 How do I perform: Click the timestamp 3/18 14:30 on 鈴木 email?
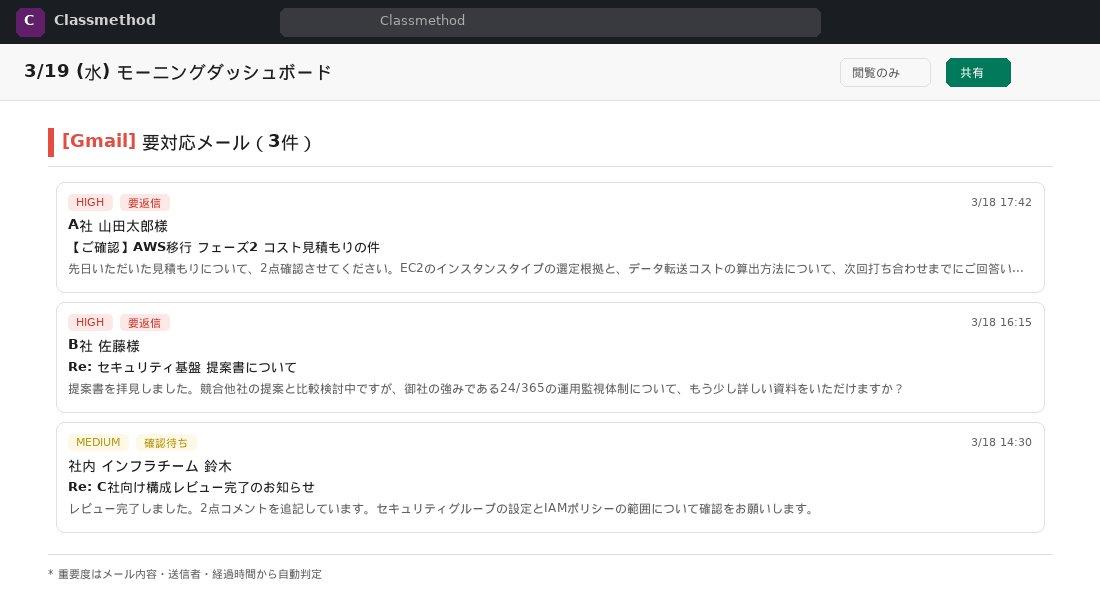1000,442
